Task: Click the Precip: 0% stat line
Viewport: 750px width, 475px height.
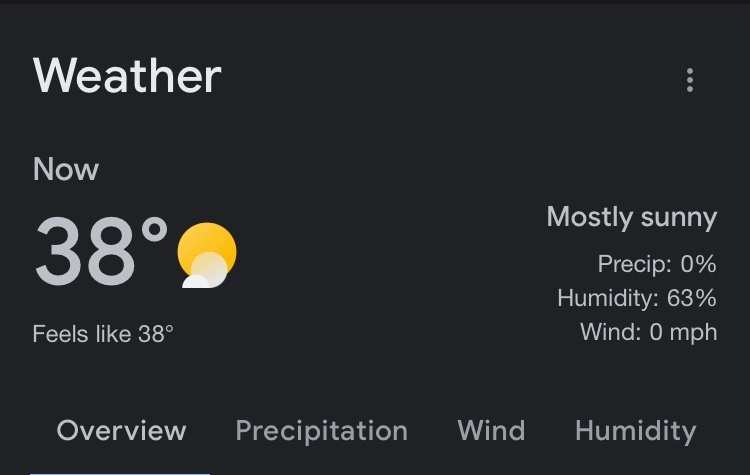Action: tap(657, 264)
